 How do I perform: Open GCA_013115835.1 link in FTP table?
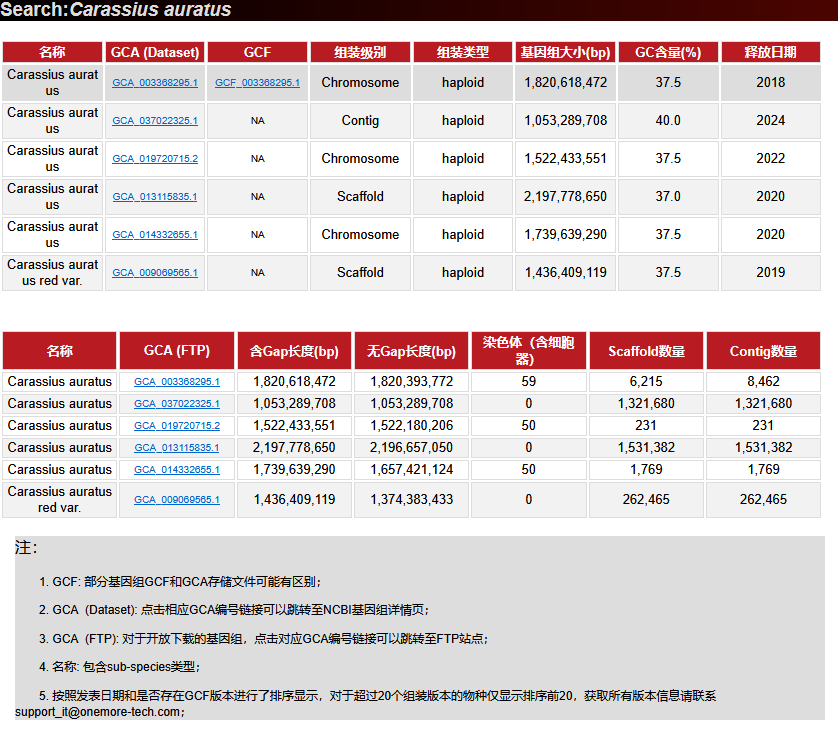(177, 448)
